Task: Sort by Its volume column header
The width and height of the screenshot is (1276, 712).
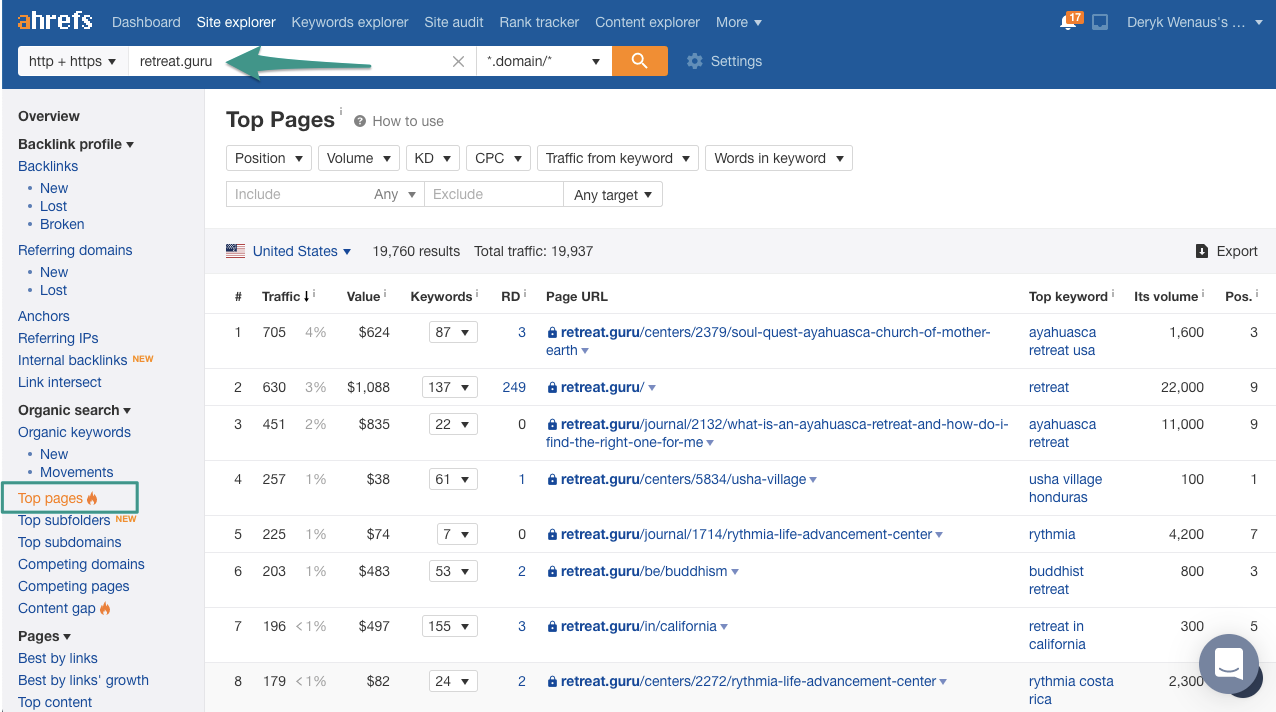Action: (x=1166, y=296)
